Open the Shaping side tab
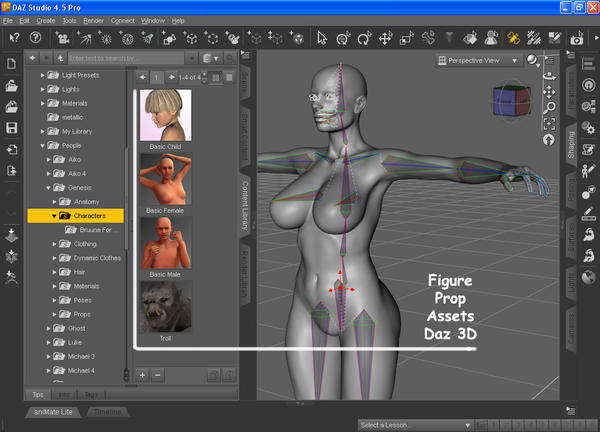600x432 pixels. pos(571,145)
